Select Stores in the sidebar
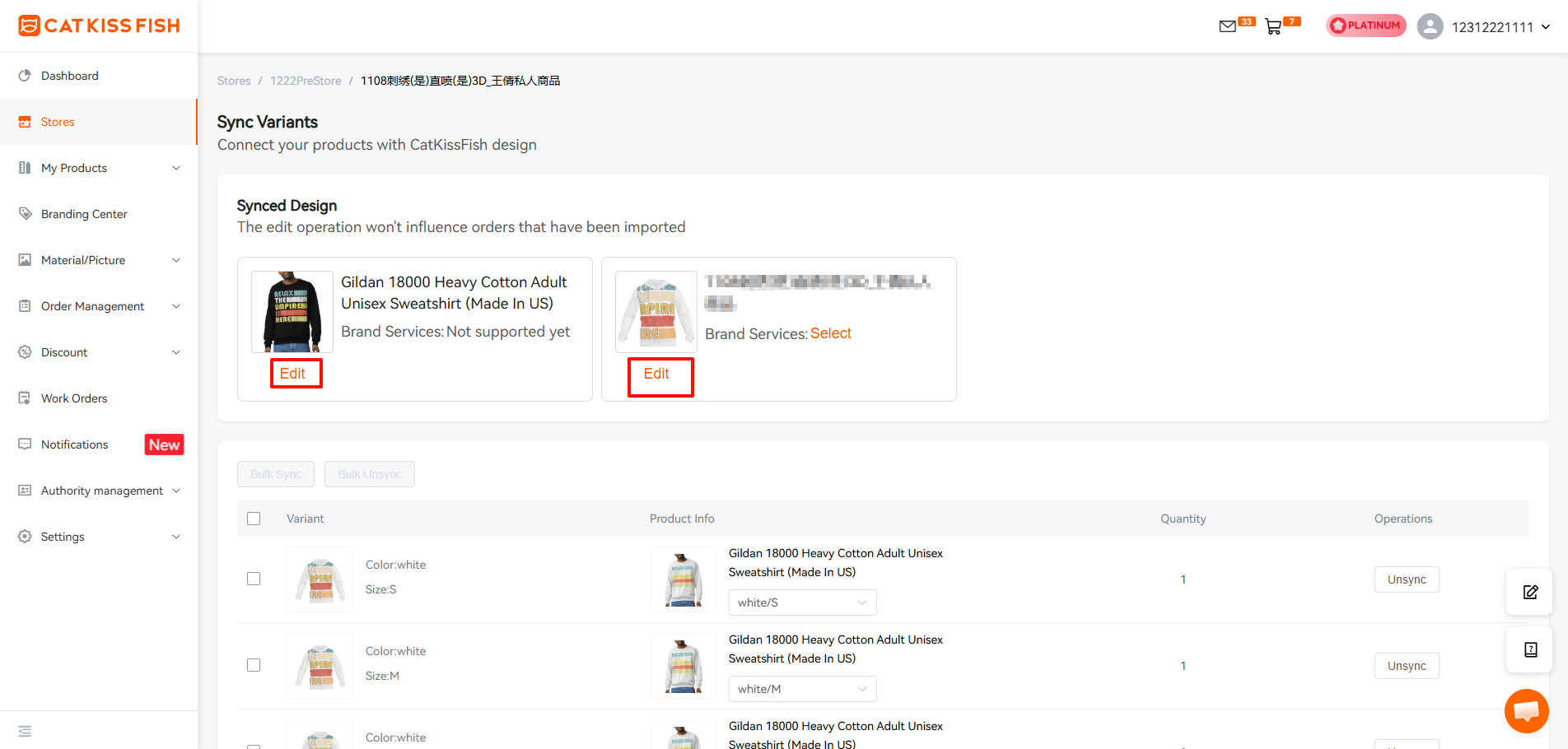Image resolution: width=1568 pixels, height=749 pixels. point(99,122)
